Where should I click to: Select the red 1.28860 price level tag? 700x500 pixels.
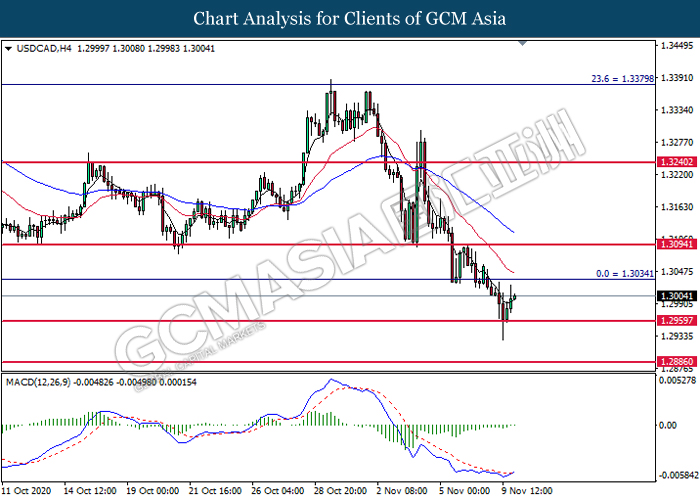(x=677, y=362)
